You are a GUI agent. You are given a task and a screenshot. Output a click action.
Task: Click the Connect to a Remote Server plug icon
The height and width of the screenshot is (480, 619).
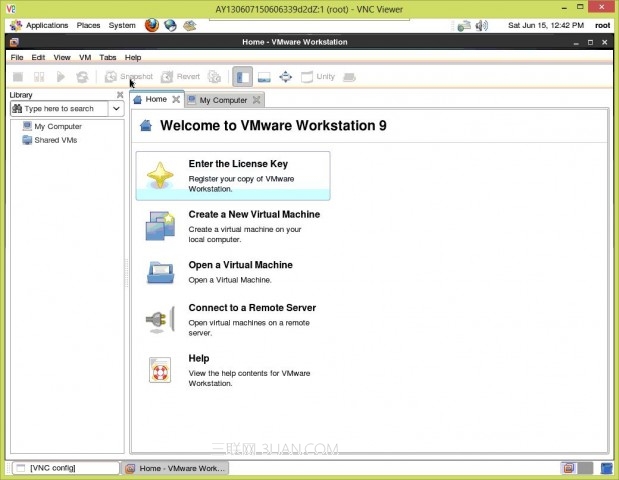(160, 320)
